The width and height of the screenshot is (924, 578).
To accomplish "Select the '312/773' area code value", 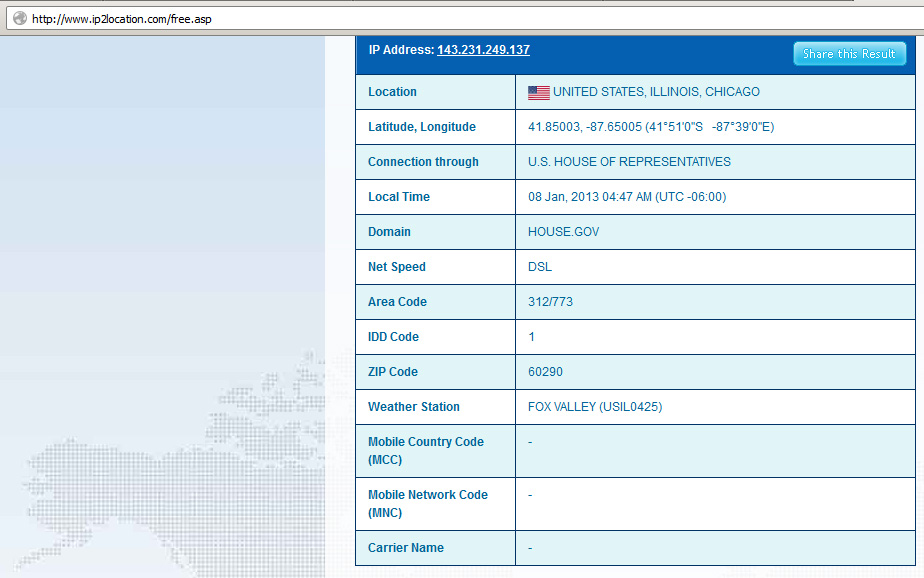I will click(x=550, y=302).
